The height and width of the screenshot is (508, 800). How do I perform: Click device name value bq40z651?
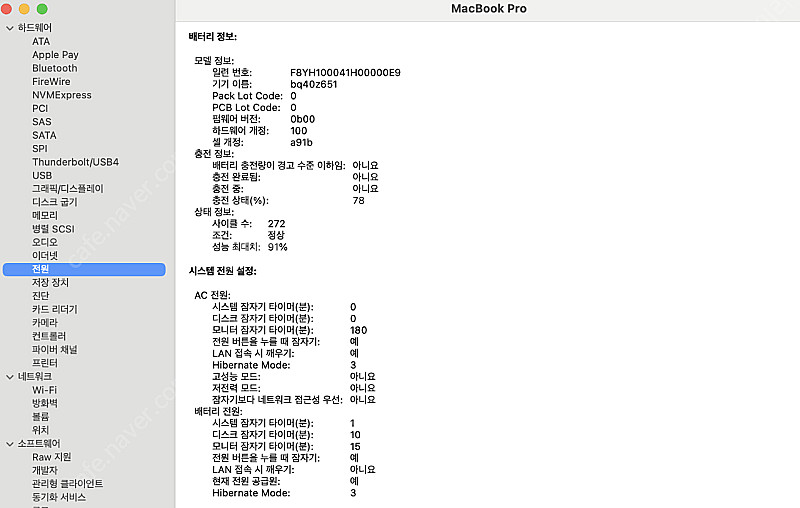coord(314,84)
